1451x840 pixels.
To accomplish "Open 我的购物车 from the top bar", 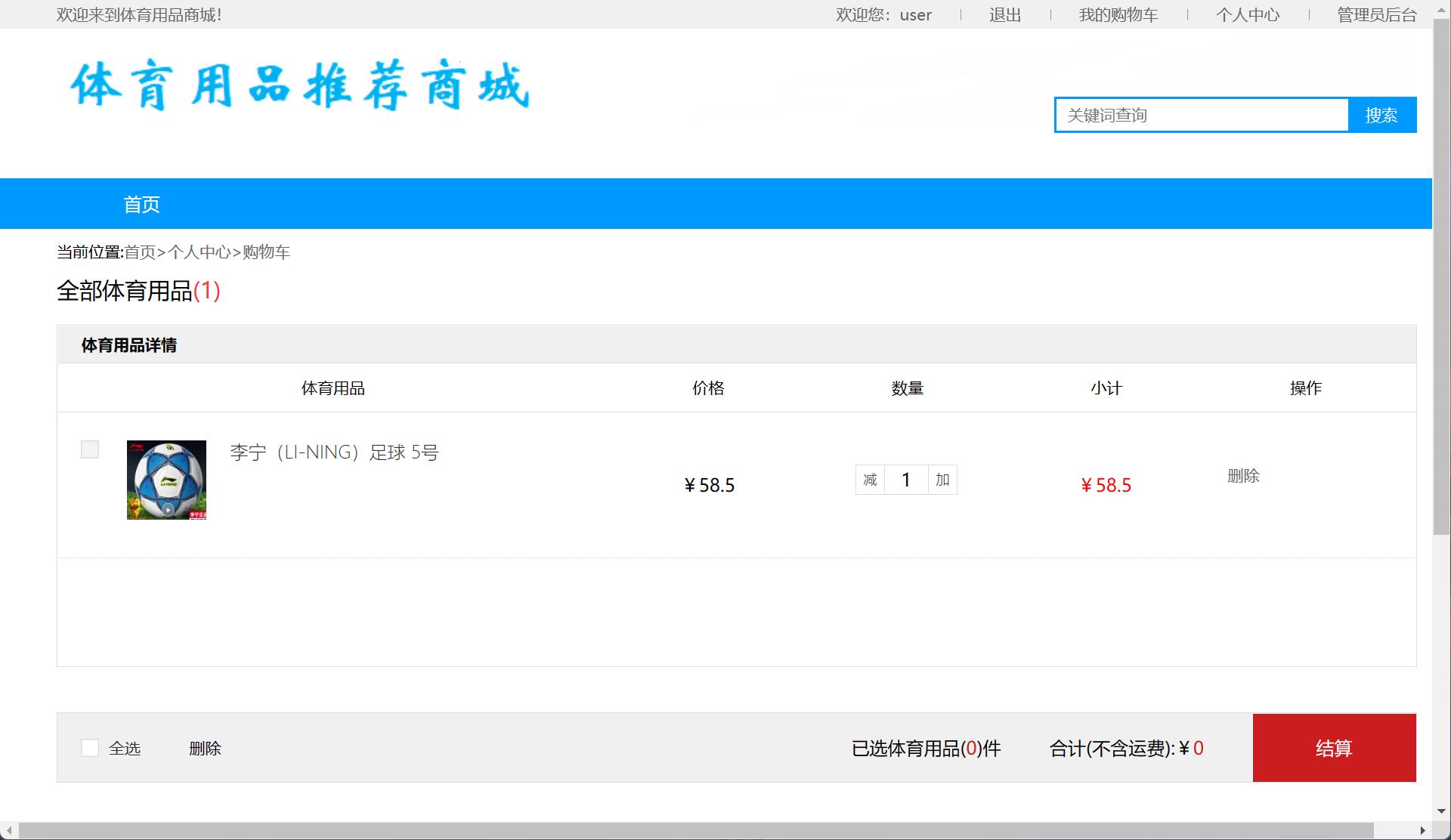I will coord(1118,14).
